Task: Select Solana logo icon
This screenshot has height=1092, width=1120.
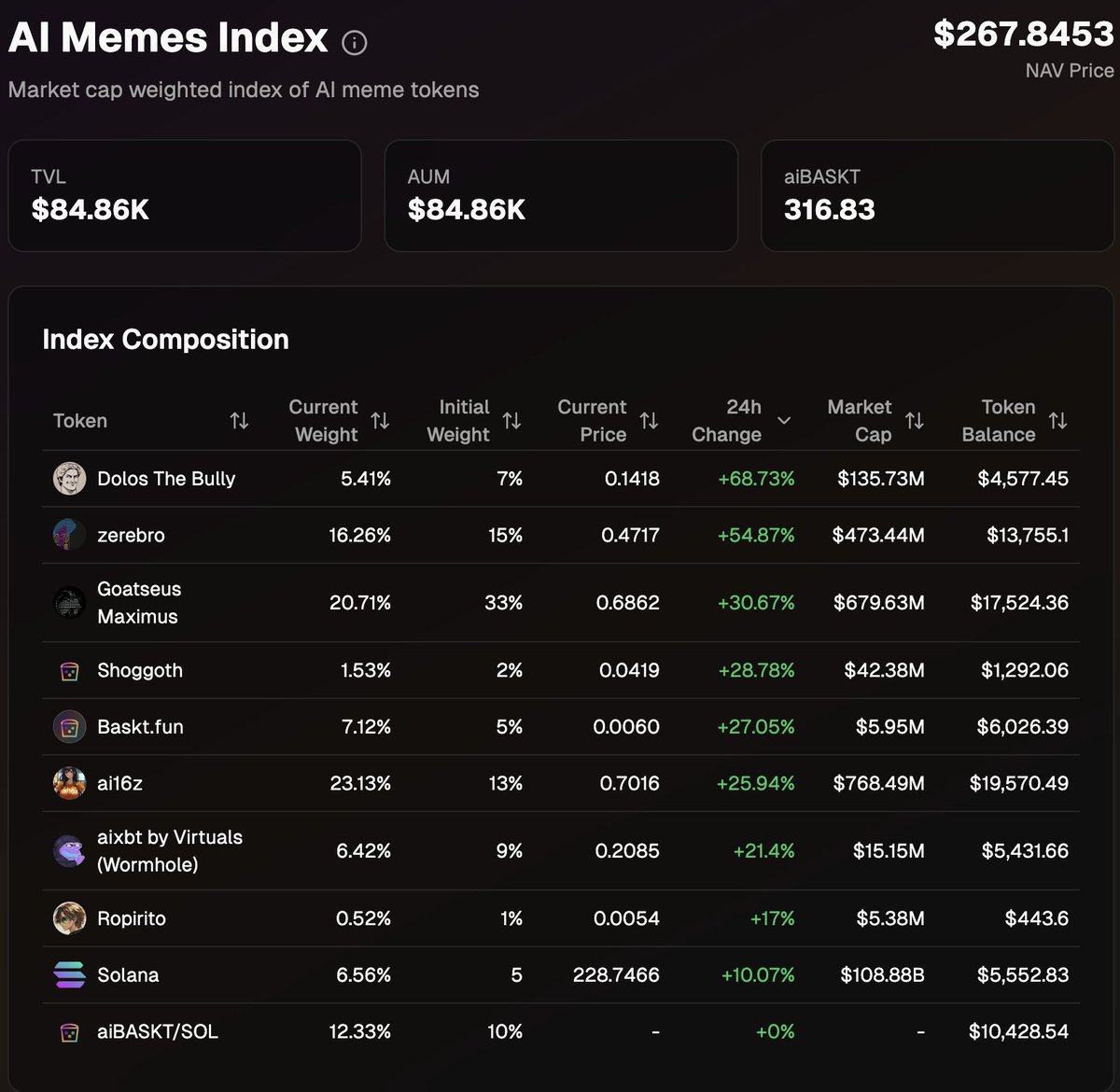Action: (x=69, y=975)
